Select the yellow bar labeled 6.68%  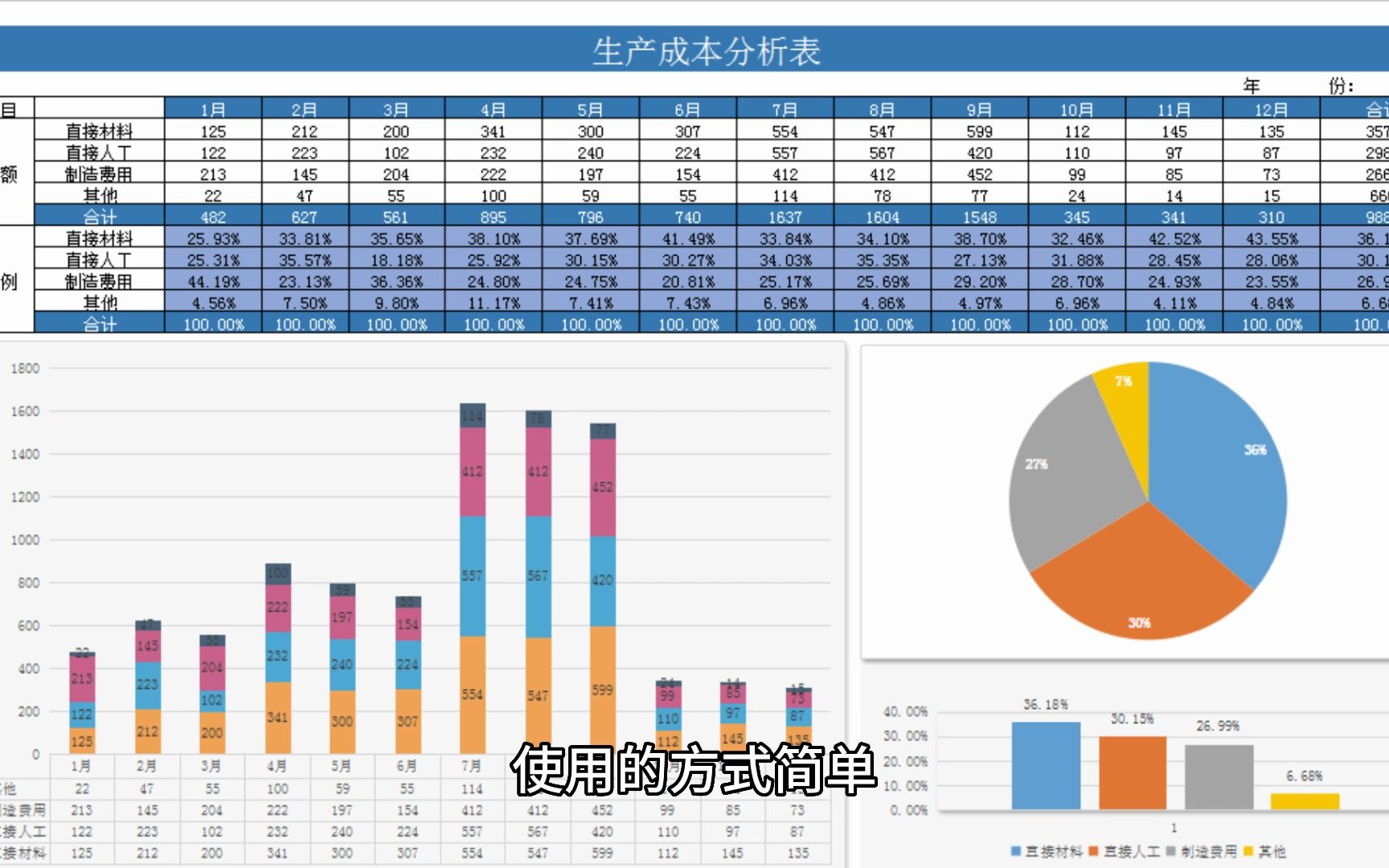click(1305, 800)
